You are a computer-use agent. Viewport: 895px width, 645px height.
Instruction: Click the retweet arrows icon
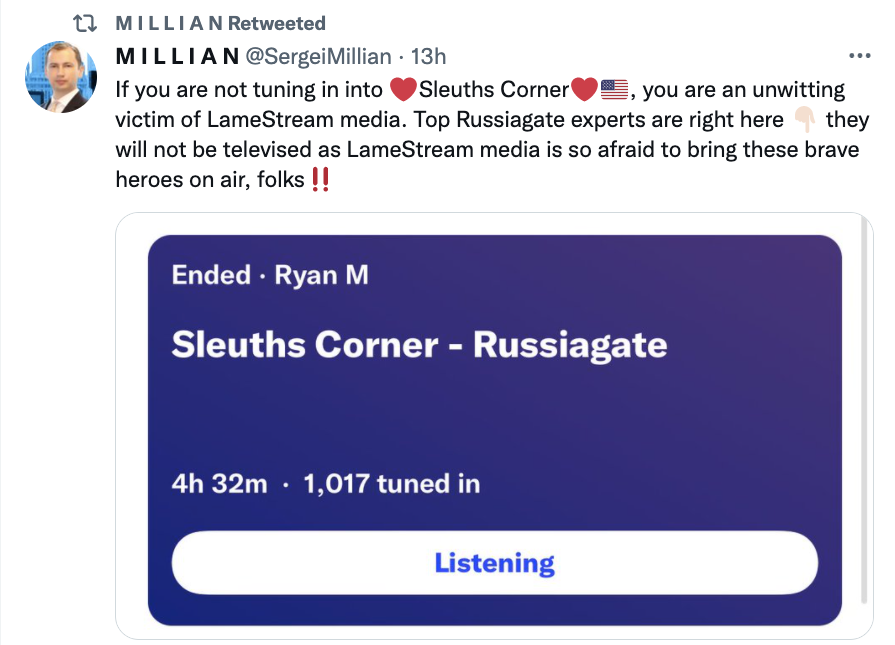point(84,23)
